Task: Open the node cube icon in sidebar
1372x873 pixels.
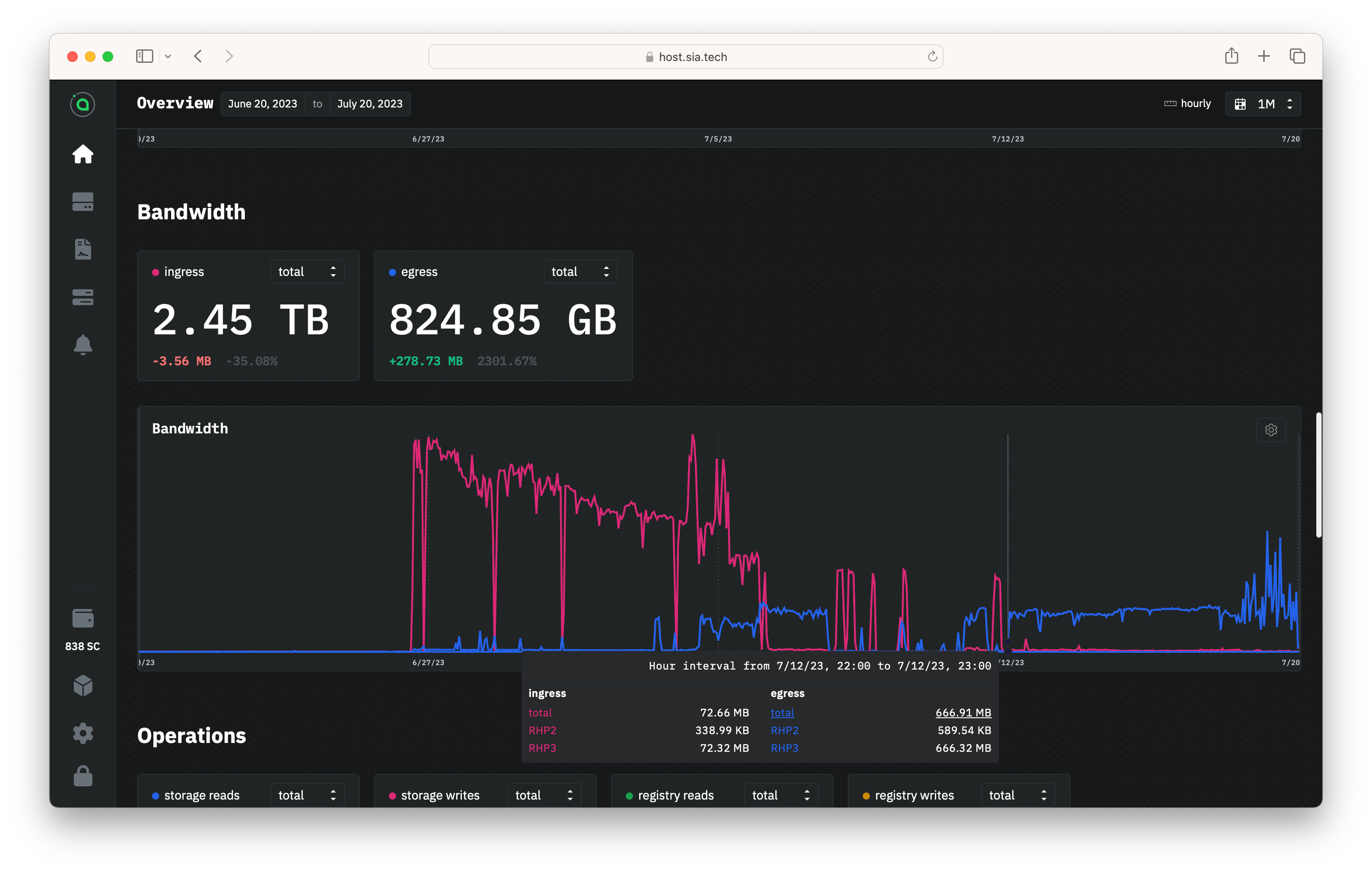Action: click(x=83, y=685)
